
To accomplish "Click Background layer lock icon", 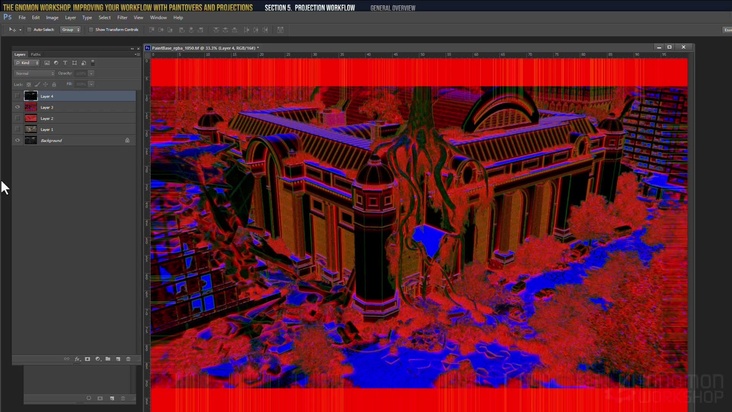I will pyautogui.click(x=127, y=140).
